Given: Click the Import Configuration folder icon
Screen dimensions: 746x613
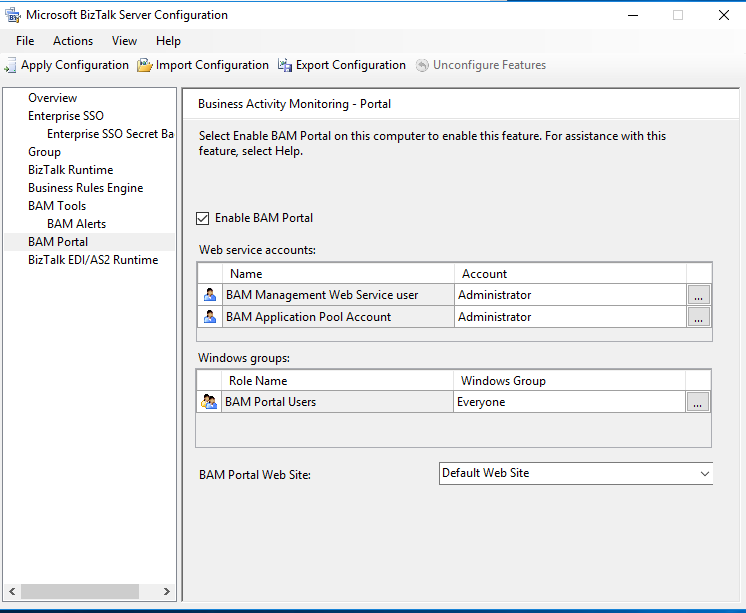Looking at the screenshot, I should [145, 65].
